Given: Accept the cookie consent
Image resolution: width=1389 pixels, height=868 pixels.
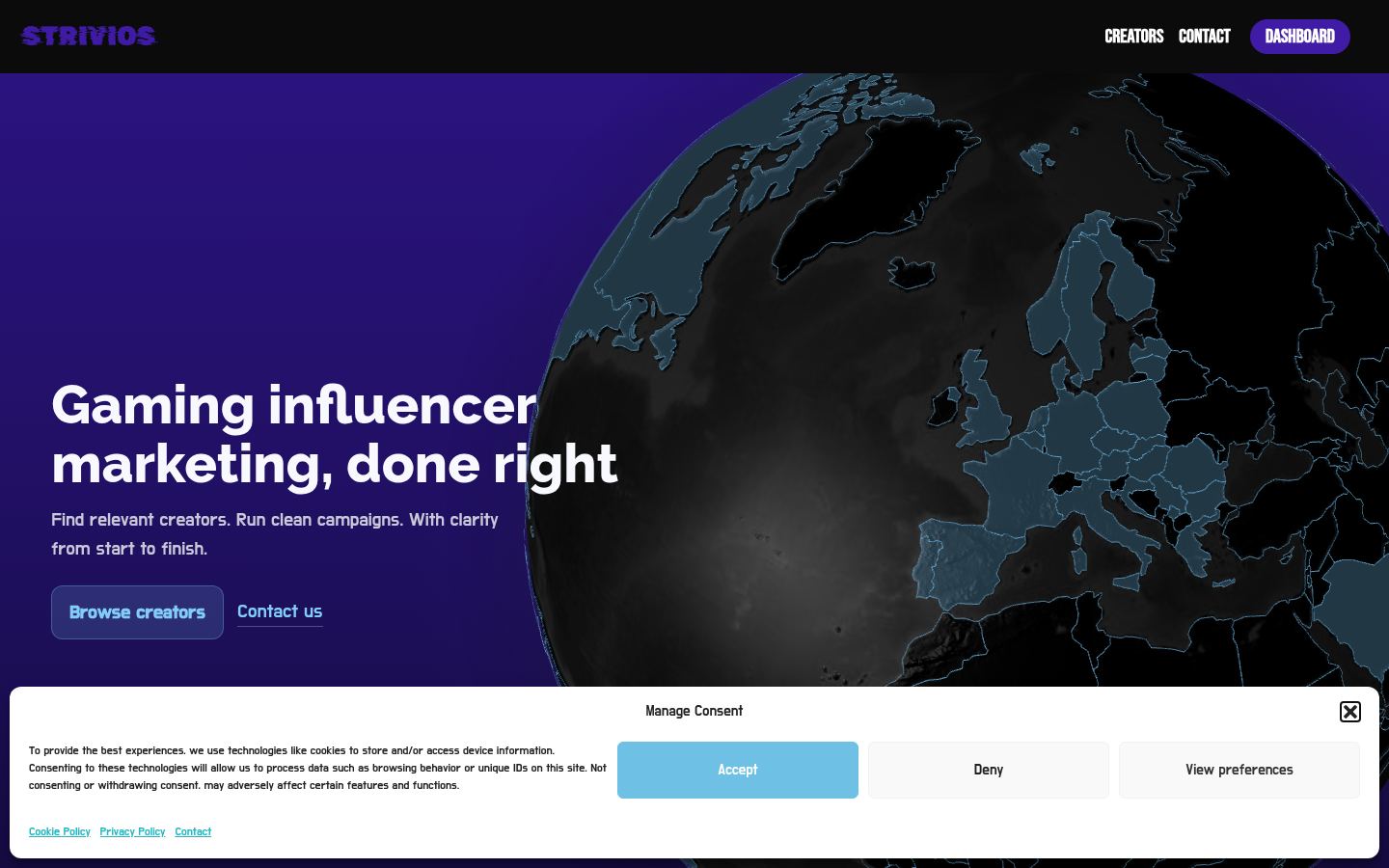Looking at the screenshot, I should click(x=738, y=770).
